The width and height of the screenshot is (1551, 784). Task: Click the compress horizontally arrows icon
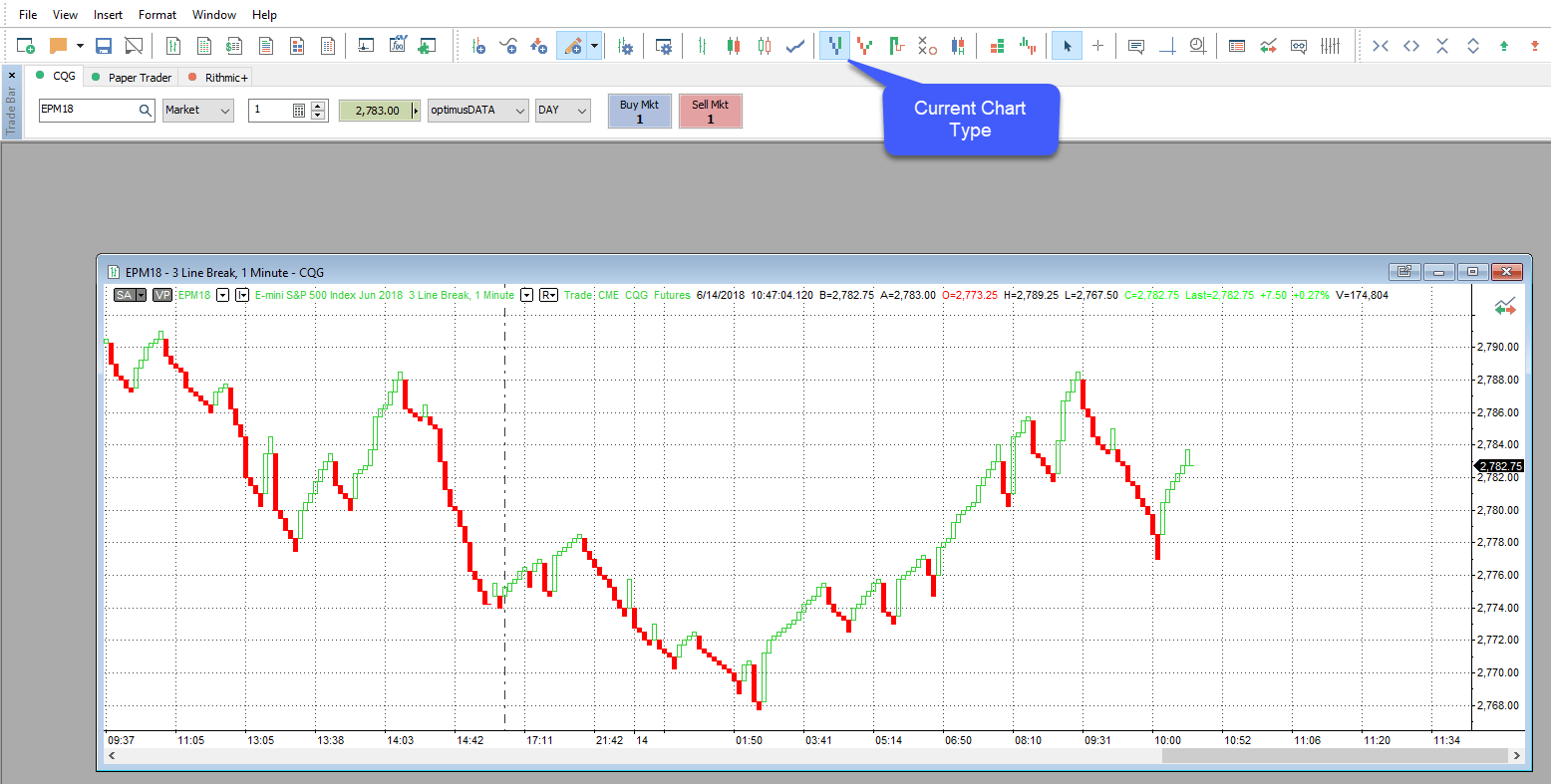pos(1381,46)
